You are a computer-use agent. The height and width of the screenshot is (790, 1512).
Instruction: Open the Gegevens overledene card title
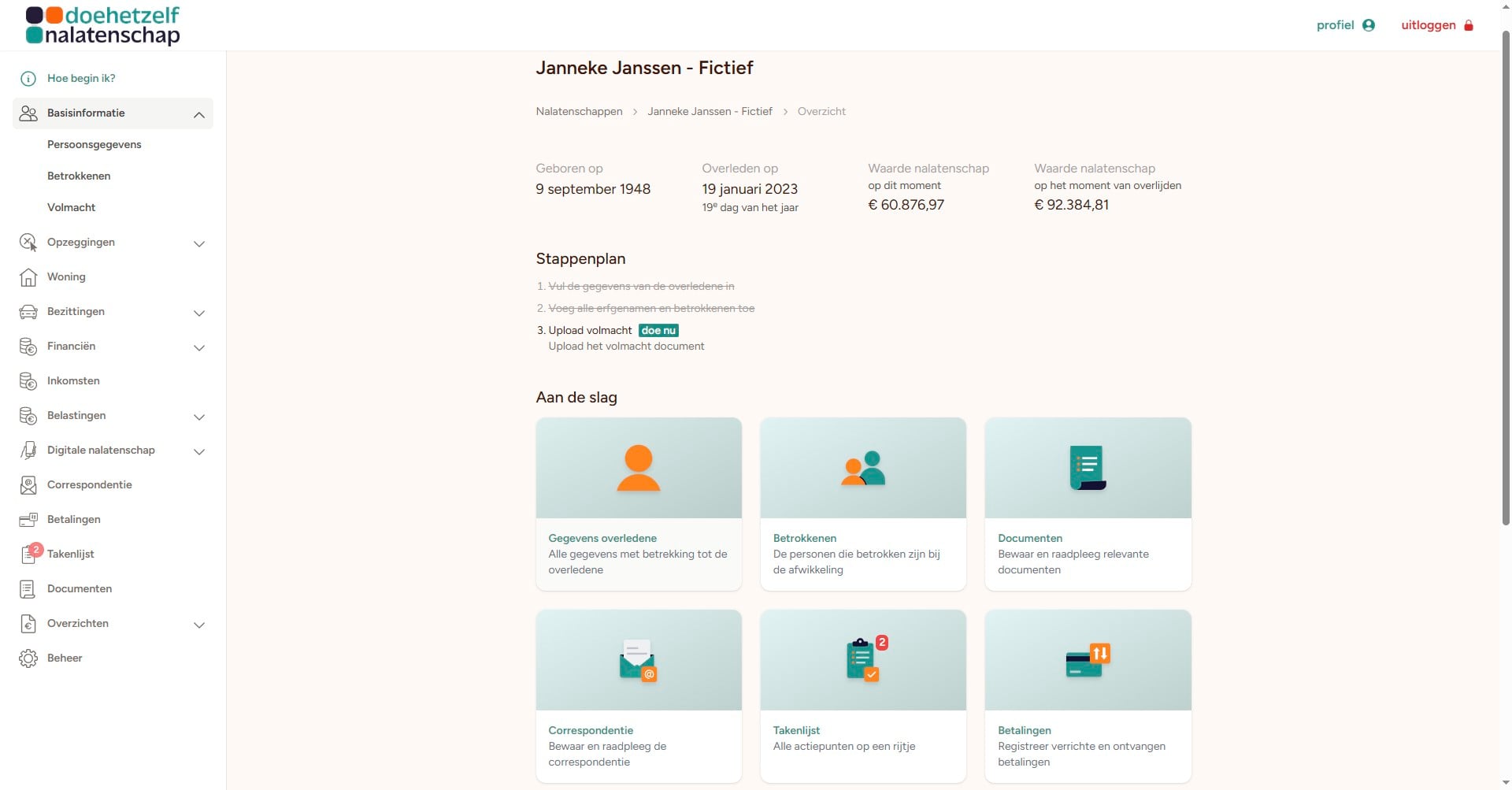(x=602, y=539)
